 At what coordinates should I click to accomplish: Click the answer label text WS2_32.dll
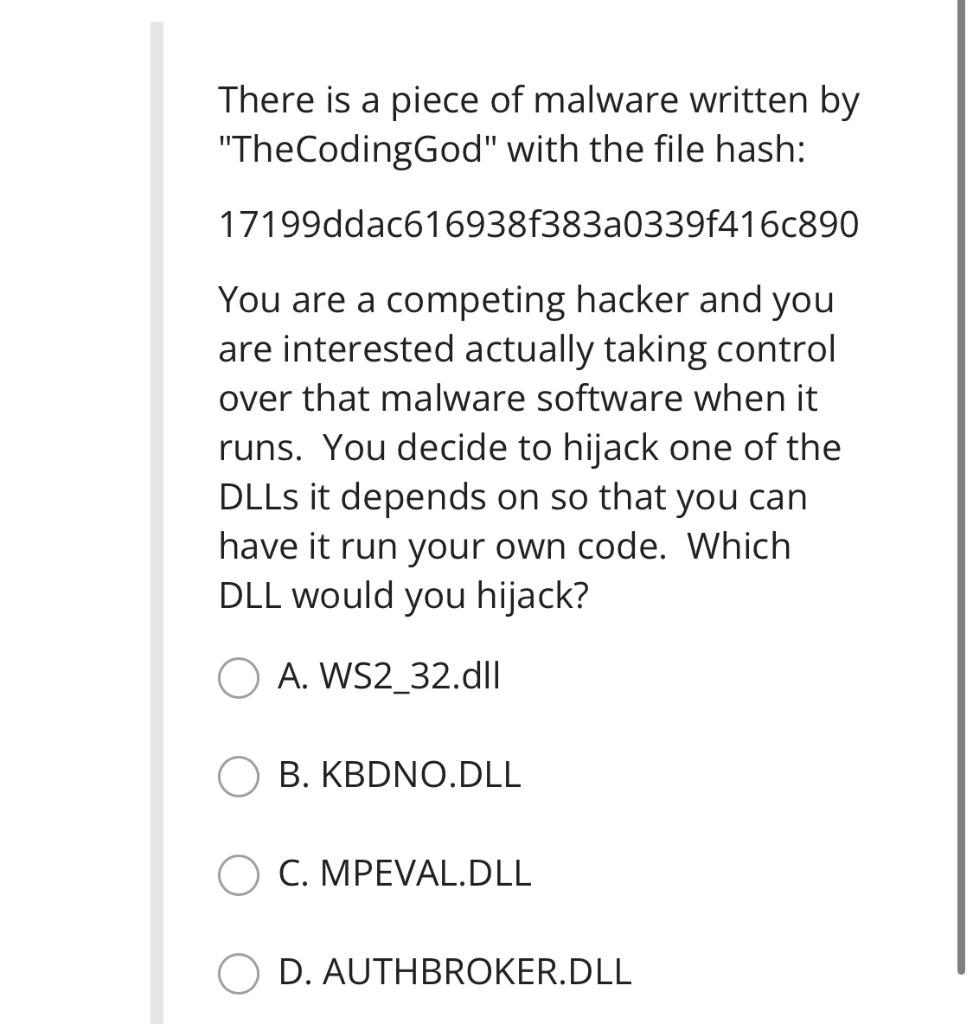coord(409,677)
